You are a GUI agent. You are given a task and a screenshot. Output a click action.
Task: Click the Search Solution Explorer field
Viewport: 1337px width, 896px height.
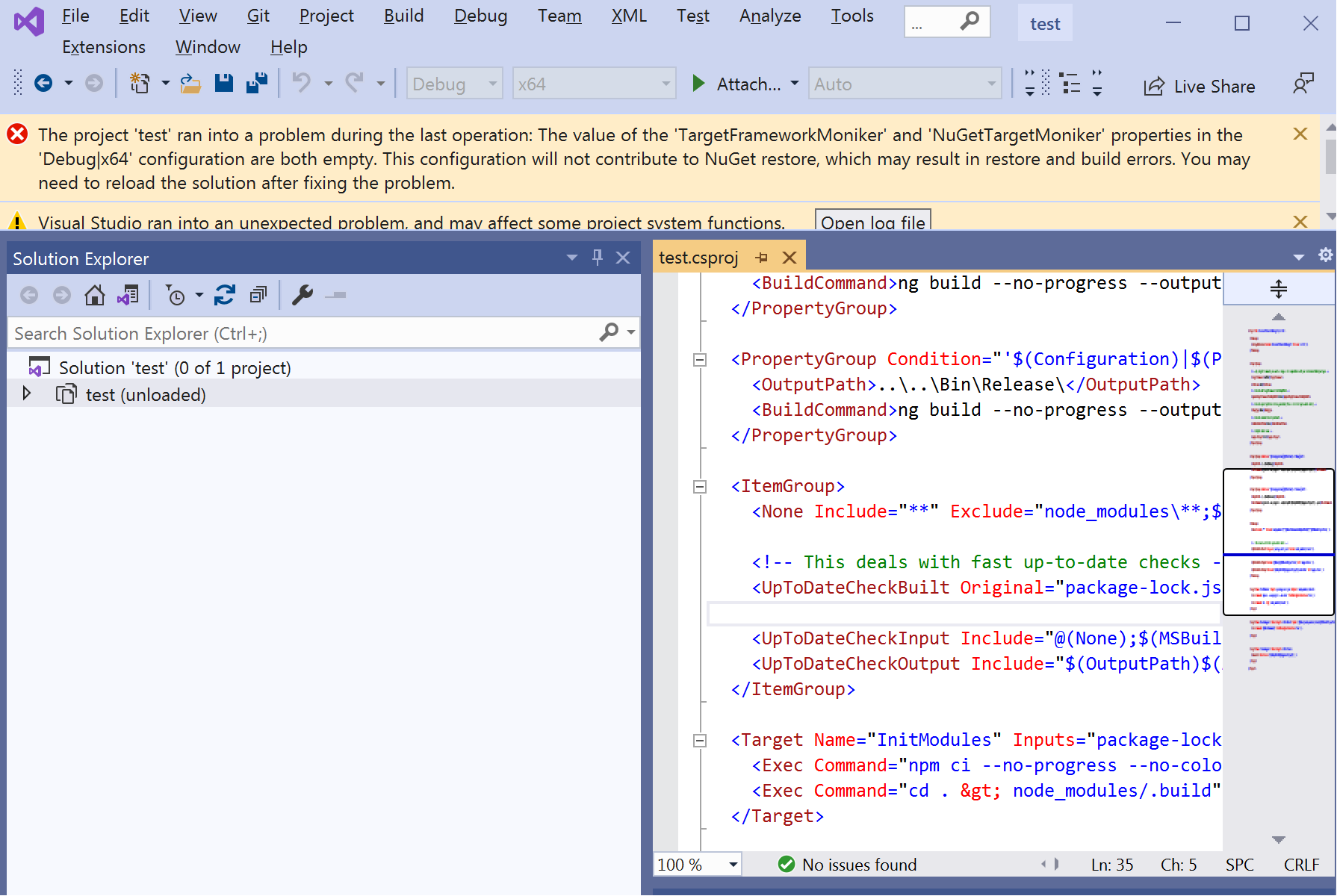299,333
